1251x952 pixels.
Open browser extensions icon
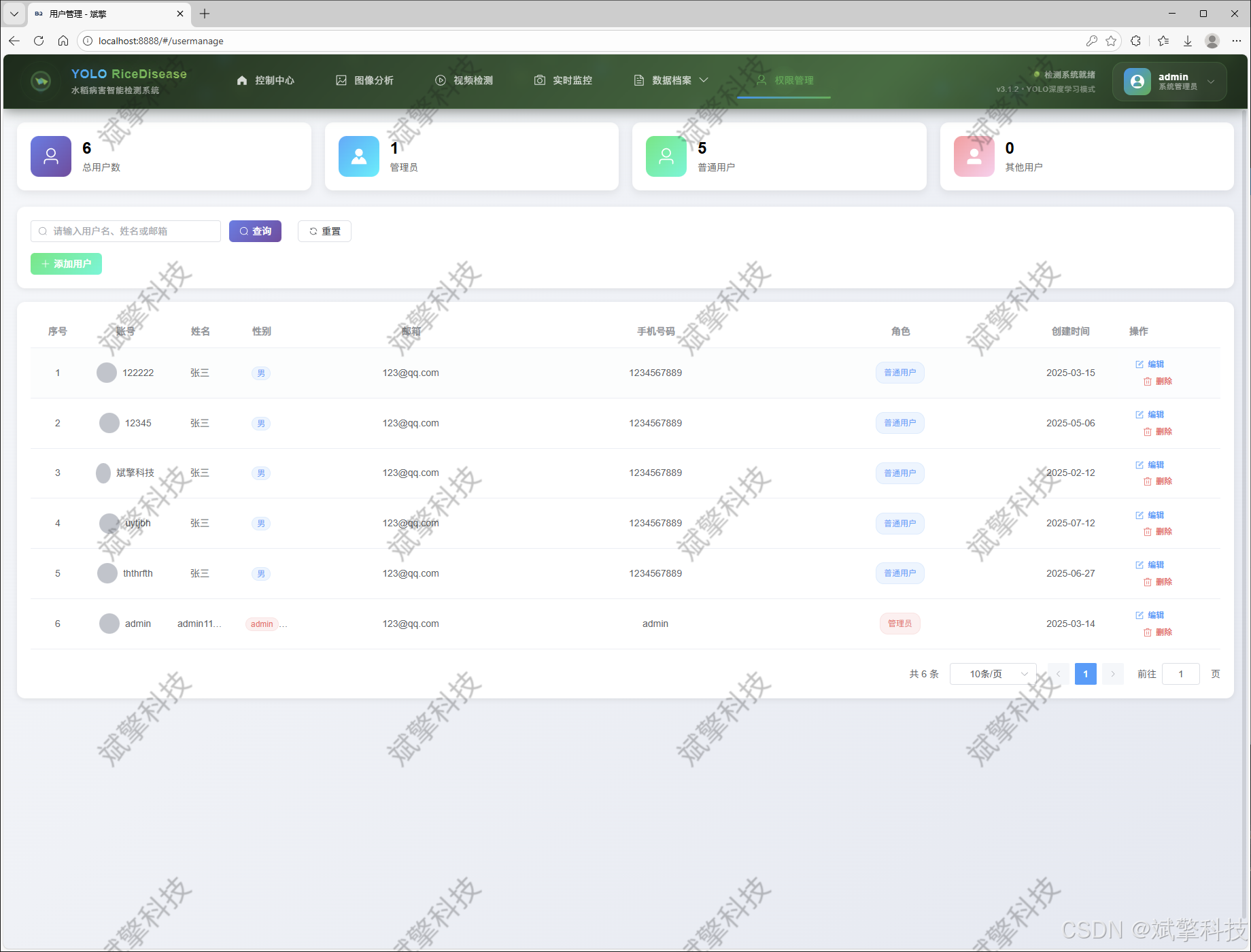(x=1136, y=41)
